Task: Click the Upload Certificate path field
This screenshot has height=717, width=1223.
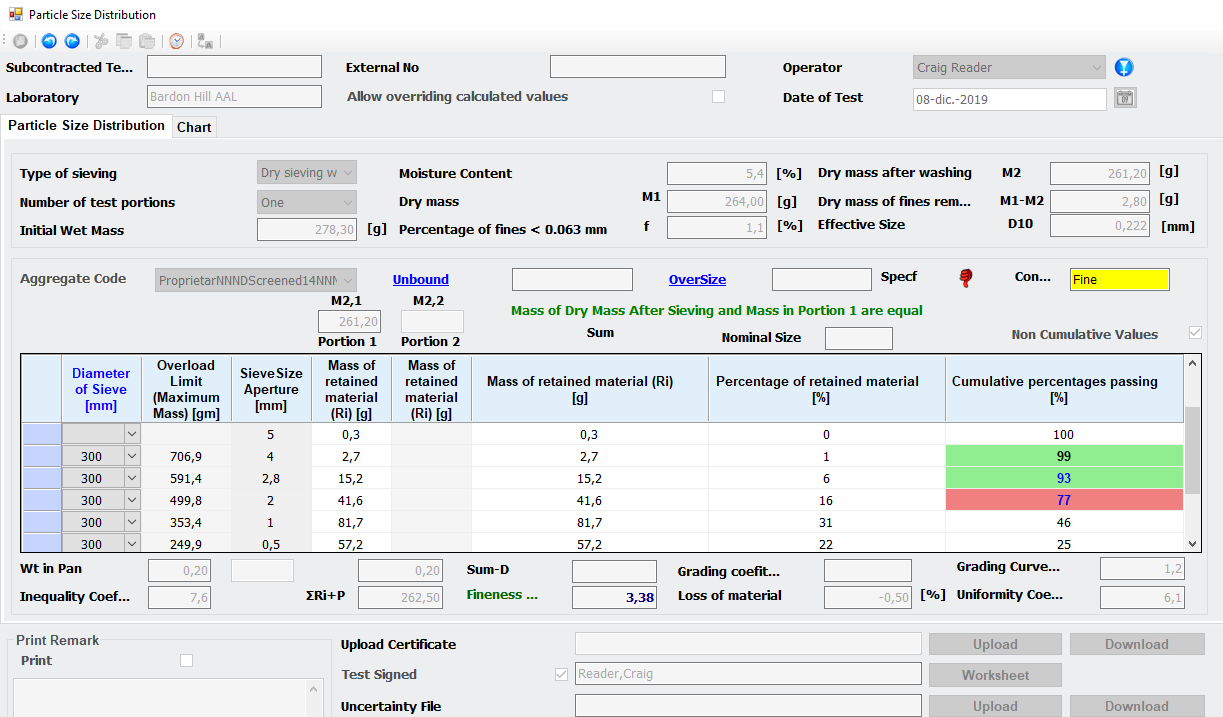Action: [x=748, y=644]
